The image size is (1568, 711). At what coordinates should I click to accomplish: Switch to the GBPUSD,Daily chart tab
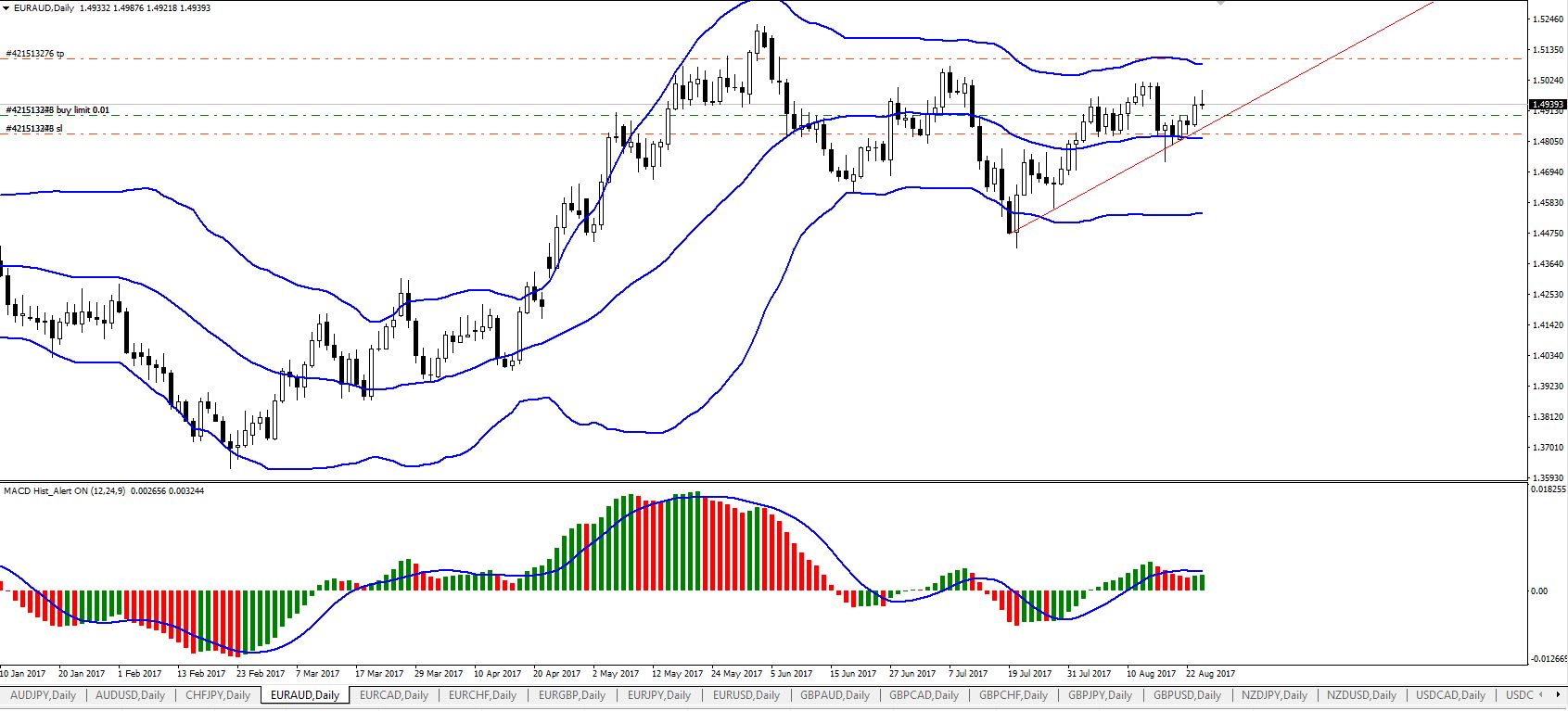pyautogui.click(x=1187, y=695)
